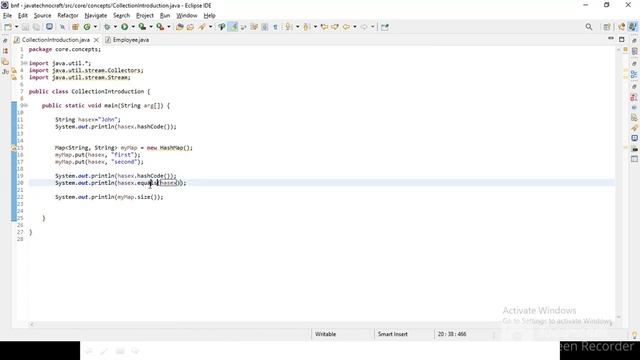Click the Last Edit Location icon
This screenshot has height=360, width=640.
click(x=324, y=27)
